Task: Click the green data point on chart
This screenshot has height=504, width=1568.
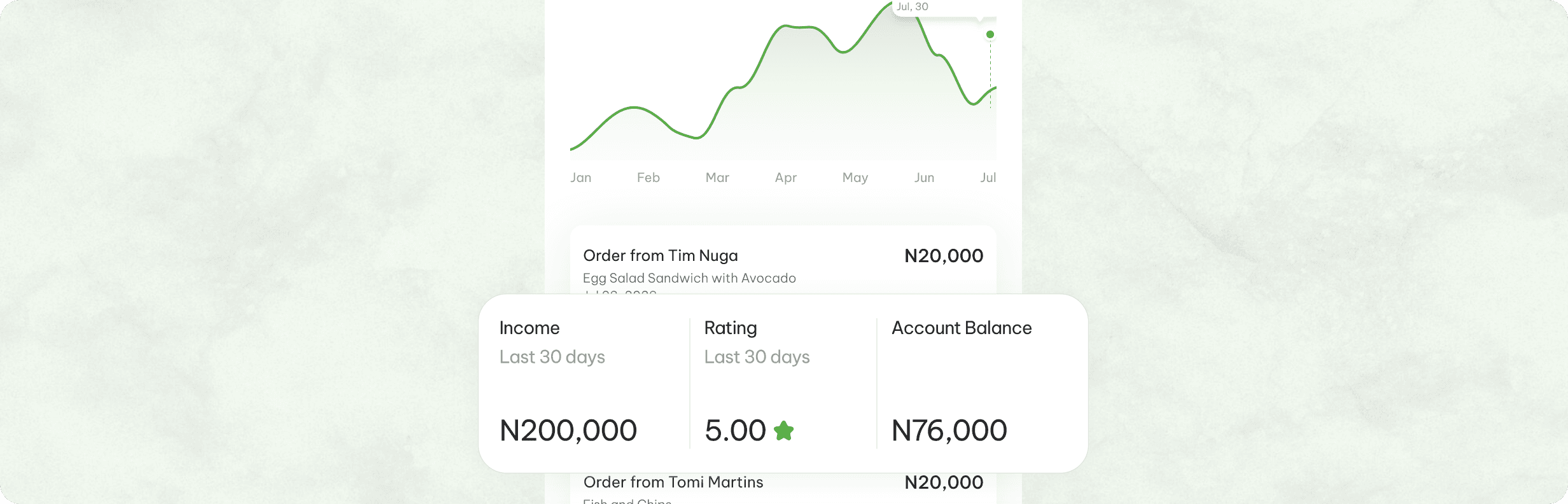Action: (x=990, y=34)
